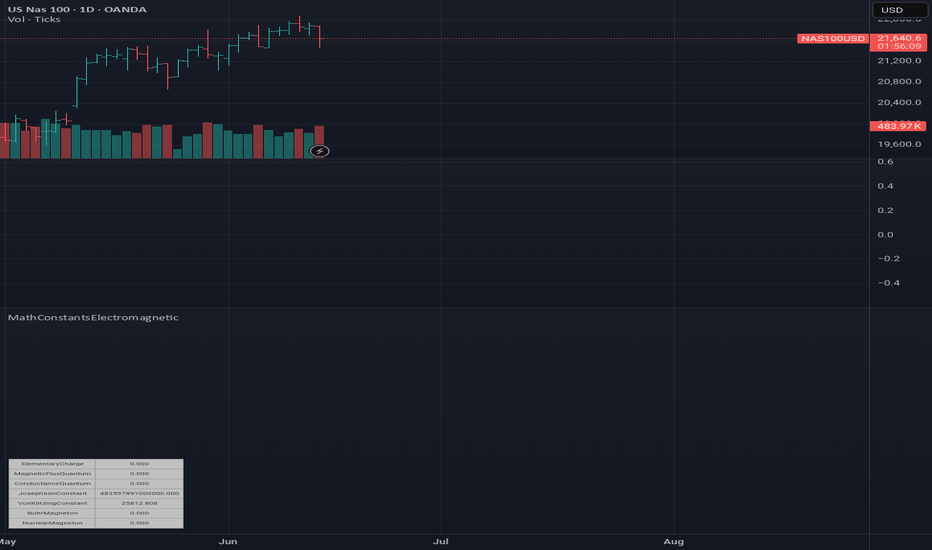Click the MagneticFluxQuantum table row
This screenshot has width=932, height=550.
tap(96, 474)
